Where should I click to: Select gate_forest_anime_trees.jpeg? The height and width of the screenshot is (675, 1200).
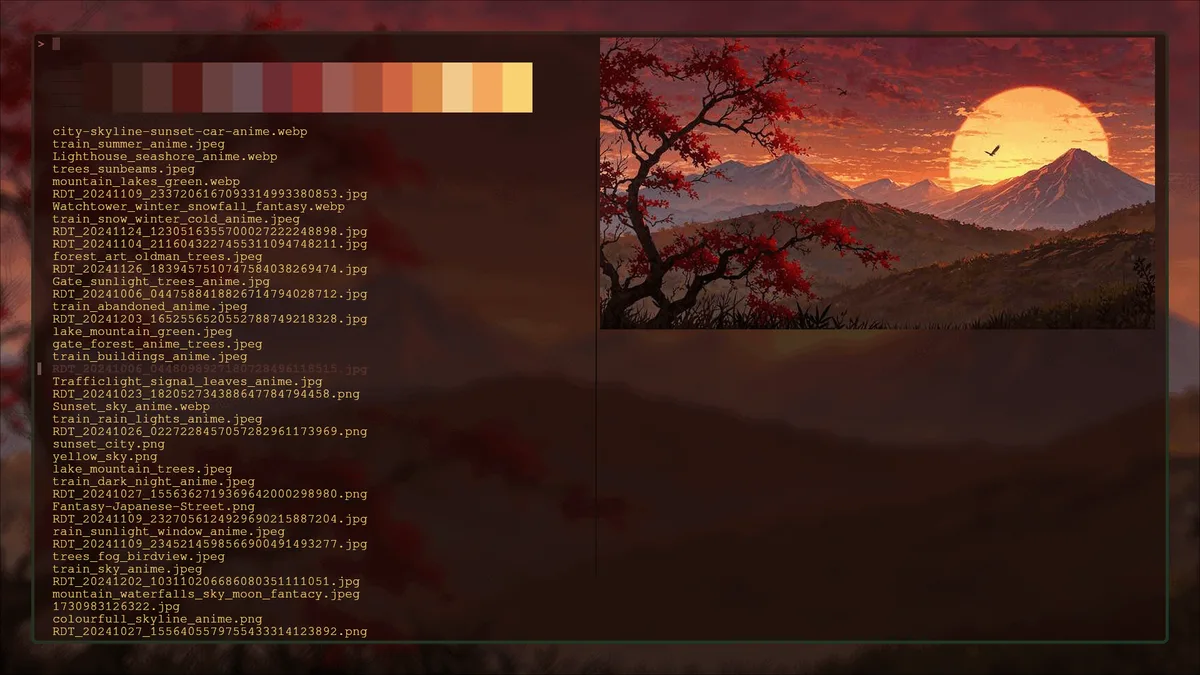(157, 344)
